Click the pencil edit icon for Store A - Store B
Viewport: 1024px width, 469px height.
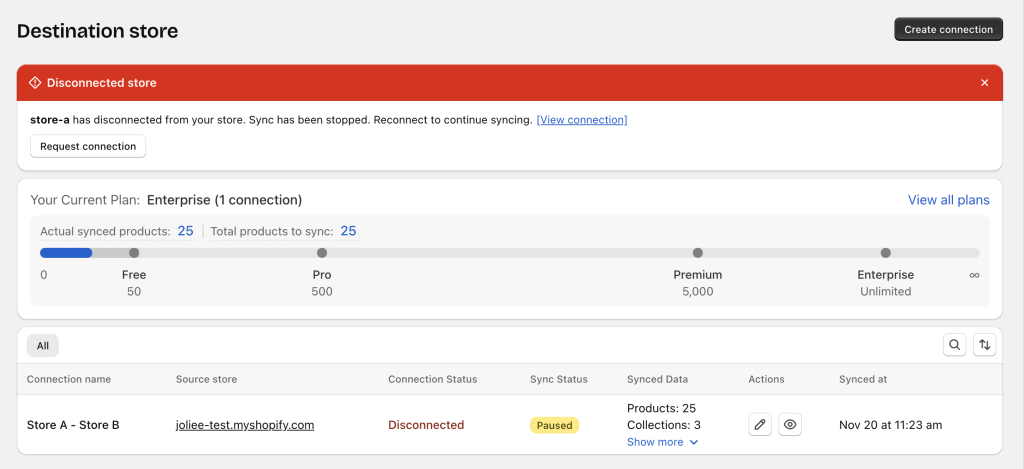click(x=760, y=425)
